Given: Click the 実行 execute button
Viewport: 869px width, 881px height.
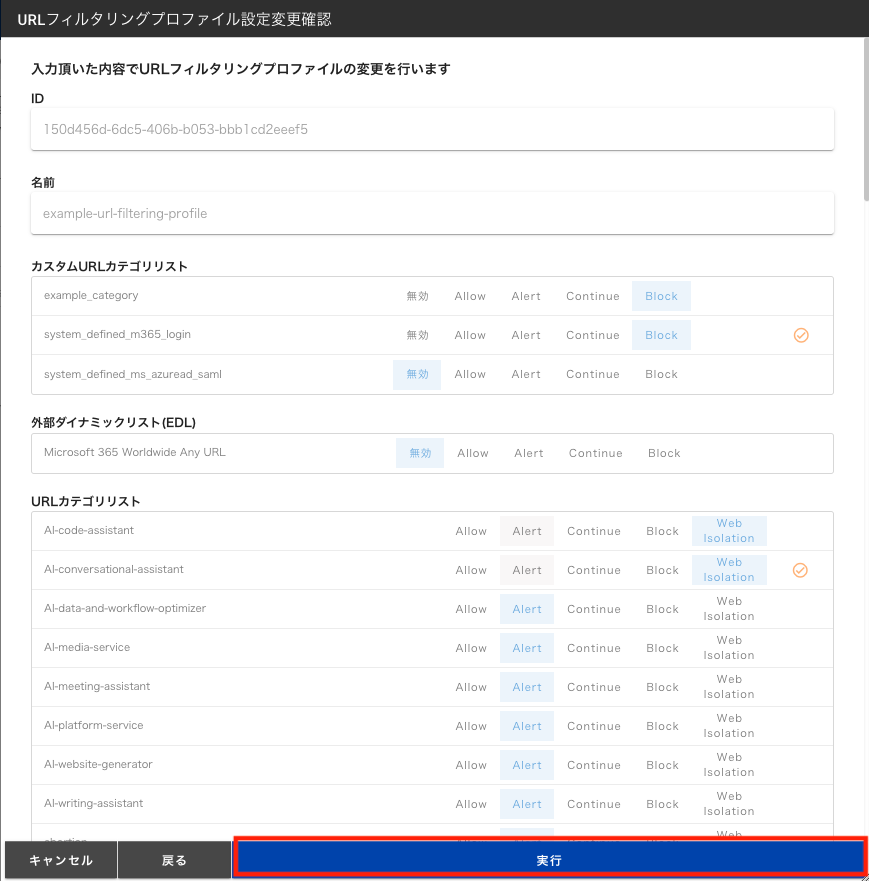Looking at the screenshot, I should pyautogui.click(x=549, y=860).
